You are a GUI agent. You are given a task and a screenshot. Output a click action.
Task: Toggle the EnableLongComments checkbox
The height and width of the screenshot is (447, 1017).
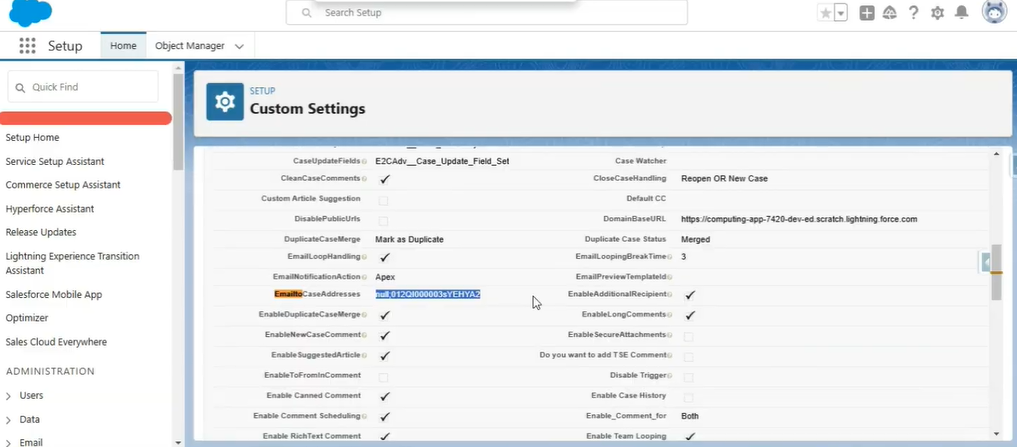pos(690,315)
